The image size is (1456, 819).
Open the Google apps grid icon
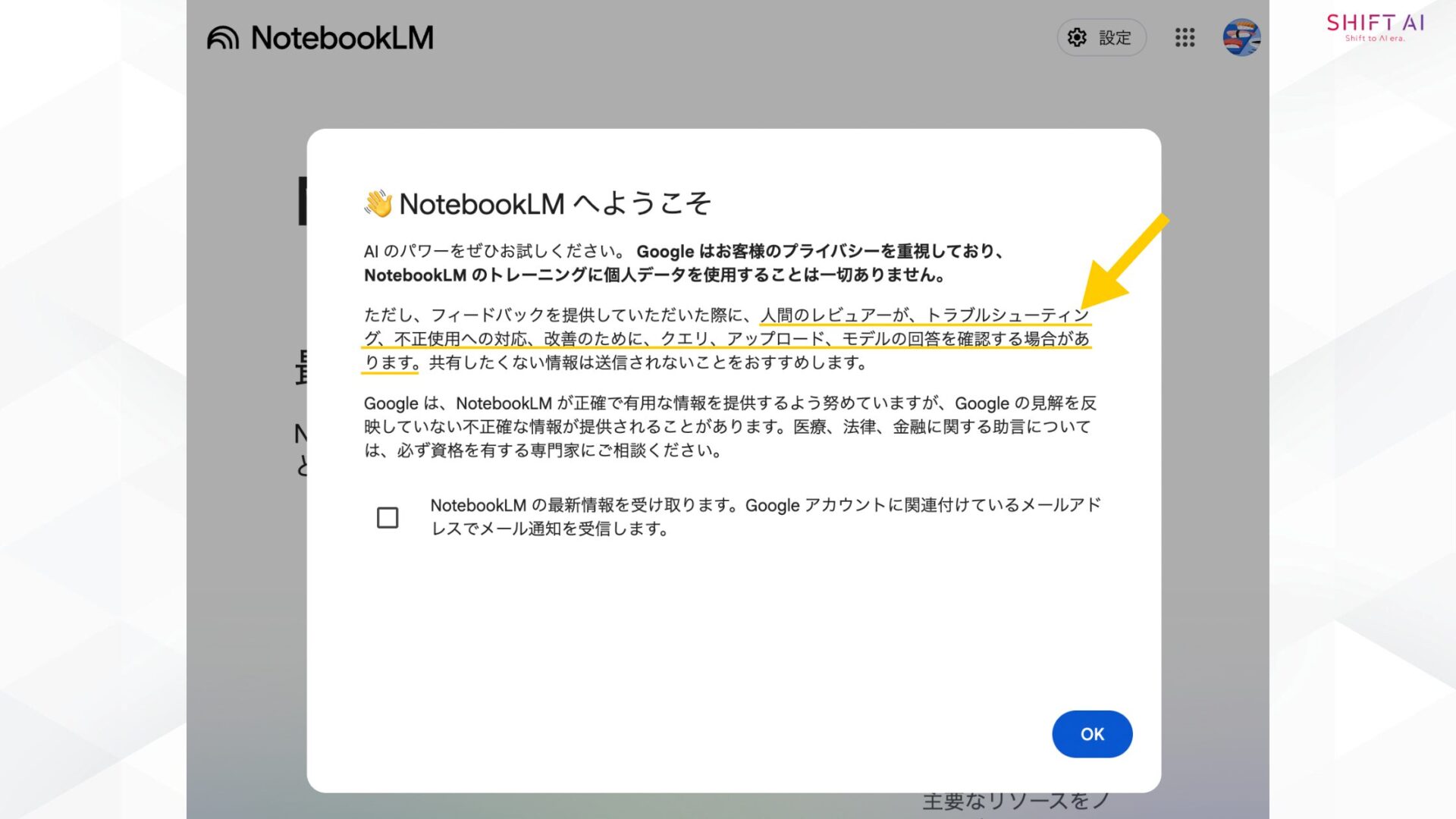[x=1183, y=38]
